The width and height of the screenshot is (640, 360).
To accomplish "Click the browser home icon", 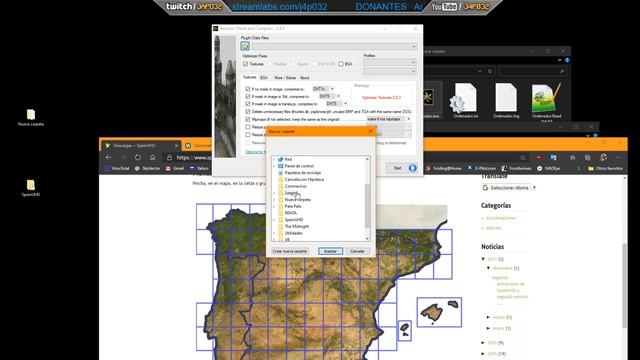I will pos(153,157).
